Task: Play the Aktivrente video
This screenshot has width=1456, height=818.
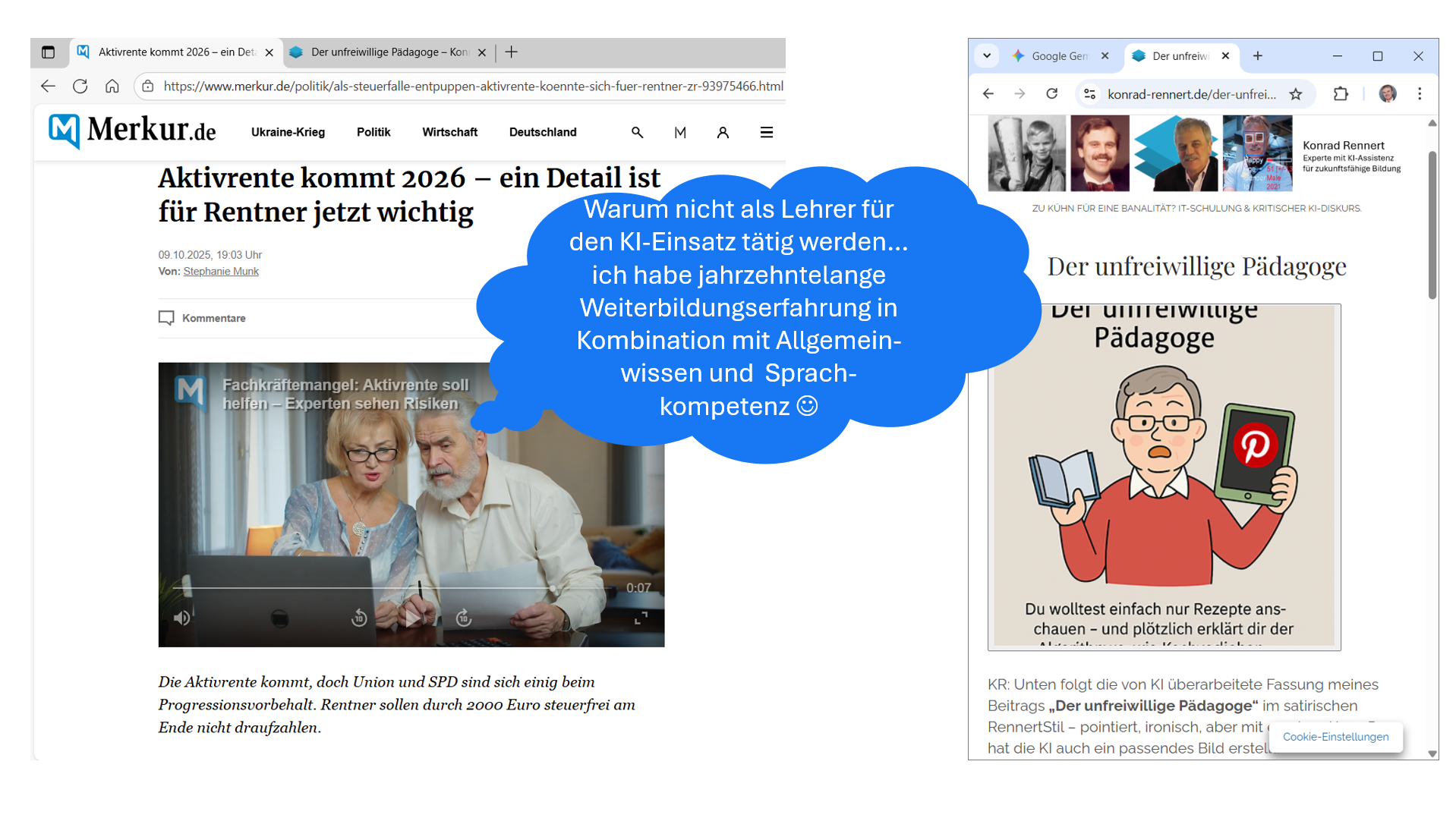Action: click(x=411, y=618)
